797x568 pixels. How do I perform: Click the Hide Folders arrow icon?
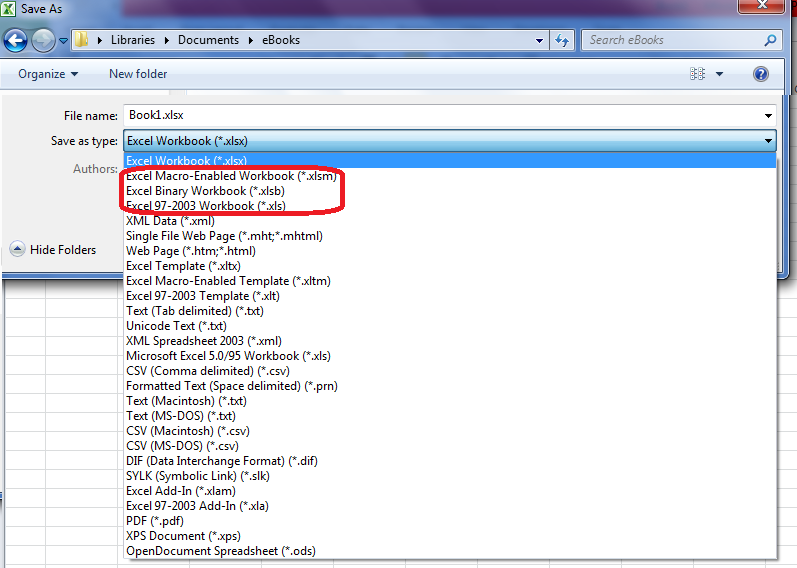[x=17, y=249]
